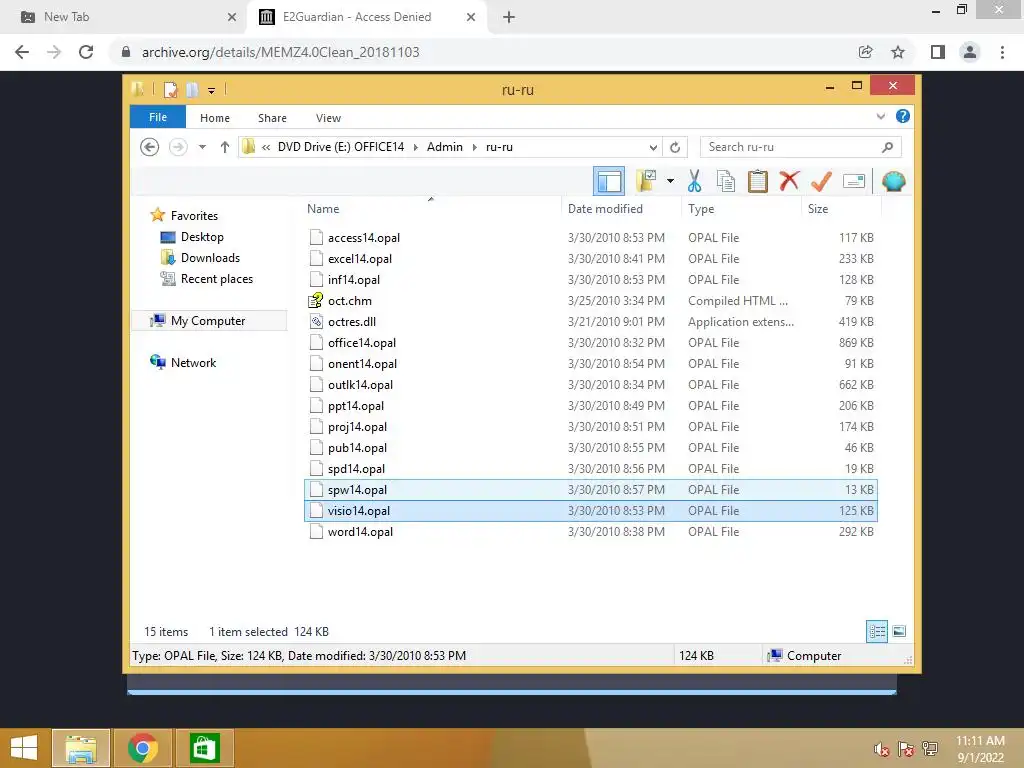Viewport: 1024px width, 768px height.
Task: Click DVD Drive (E:) OFFICE14 breadcrumb
Action: tap(341, 147)
